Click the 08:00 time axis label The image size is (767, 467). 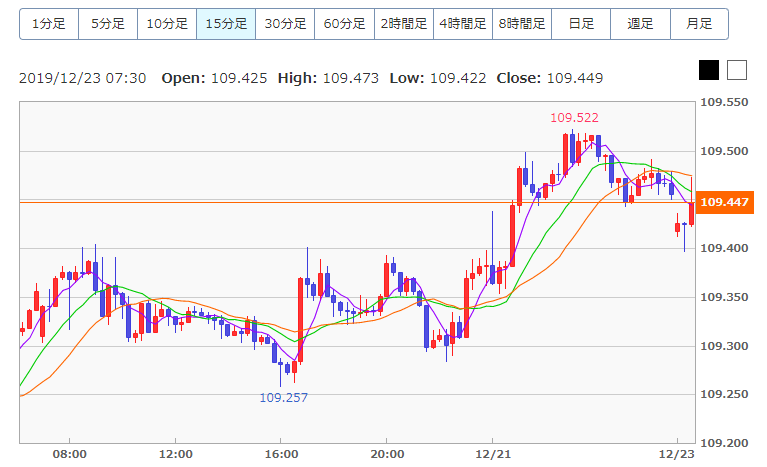[69, 454]
